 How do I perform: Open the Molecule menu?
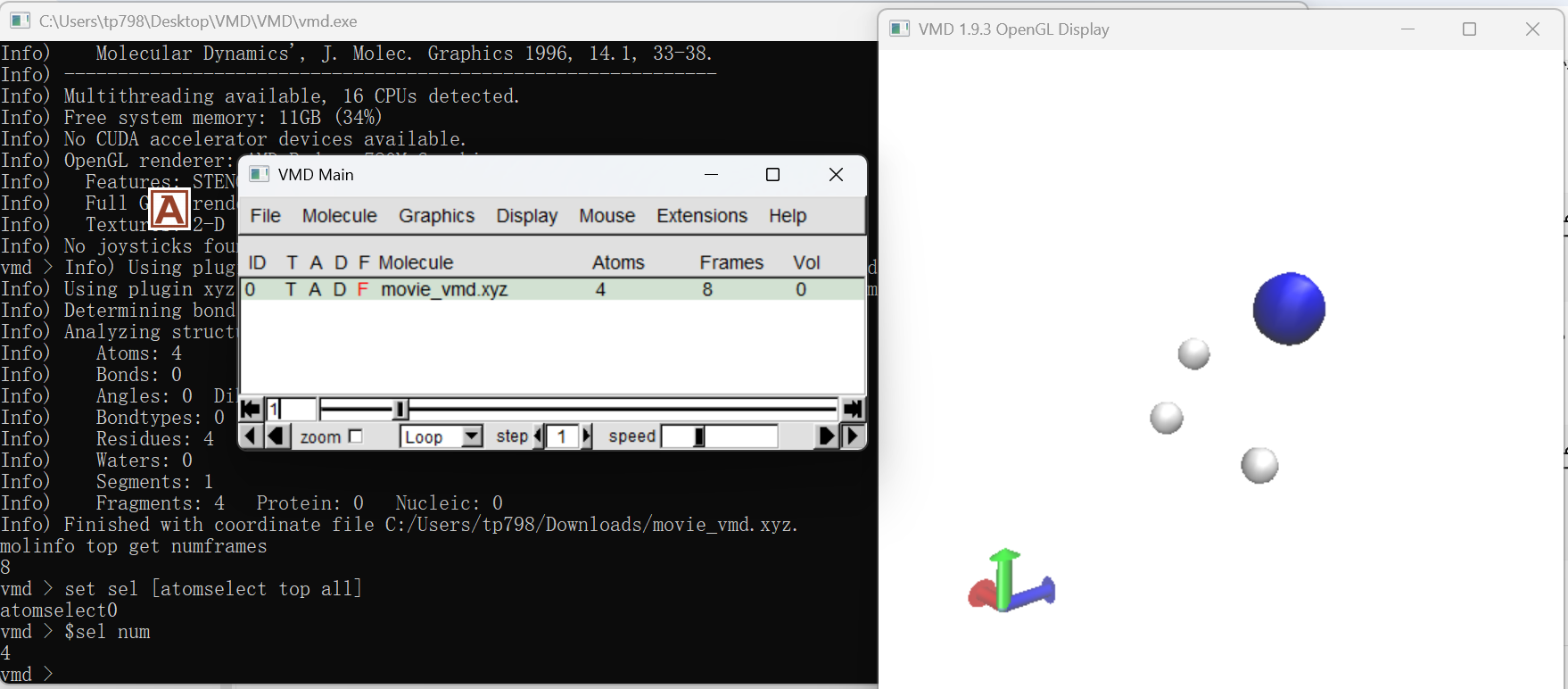point(340,216)
